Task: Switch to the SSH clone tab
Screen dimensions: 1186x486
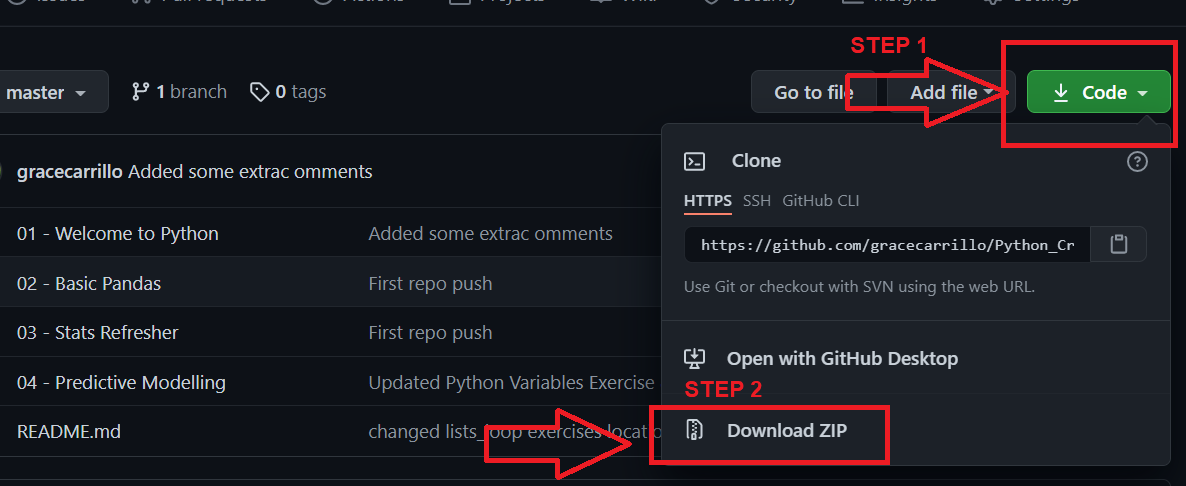Action: point(756,201)
